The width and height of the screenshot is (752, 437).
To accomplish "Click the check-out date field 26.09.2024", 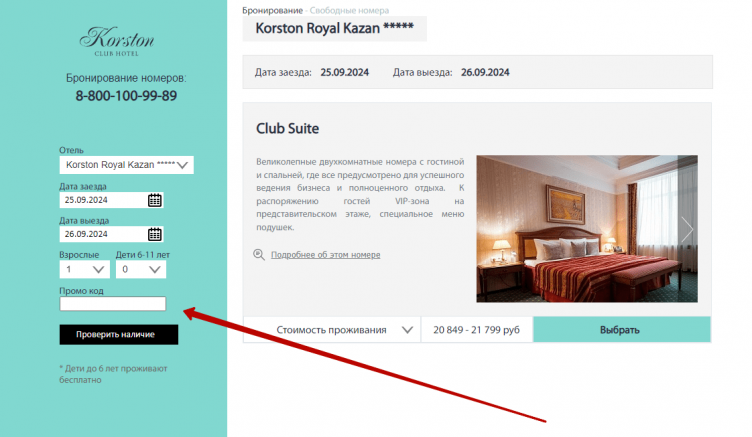I will (103, 234).
